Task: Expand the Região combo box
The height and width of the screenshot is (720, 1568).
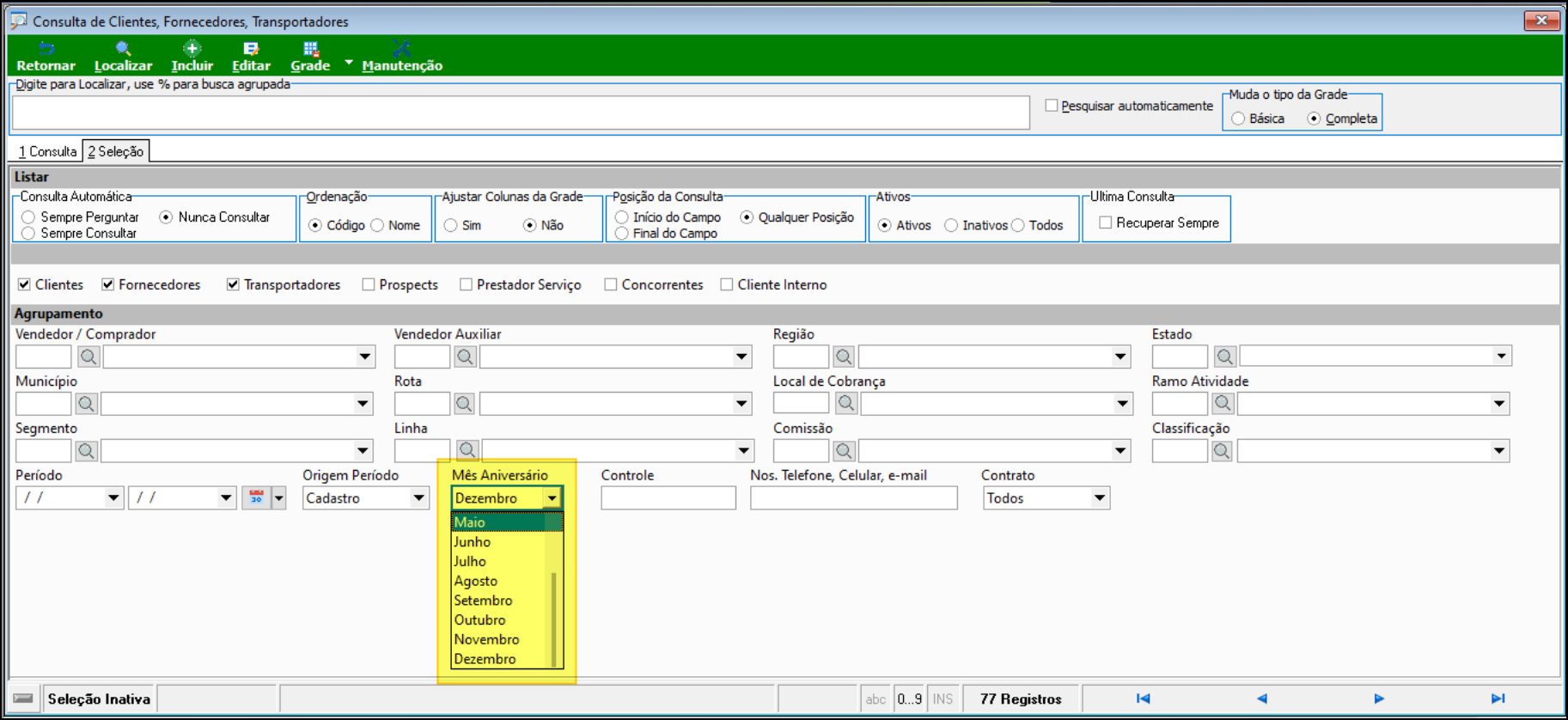Action: point(1120,357)
